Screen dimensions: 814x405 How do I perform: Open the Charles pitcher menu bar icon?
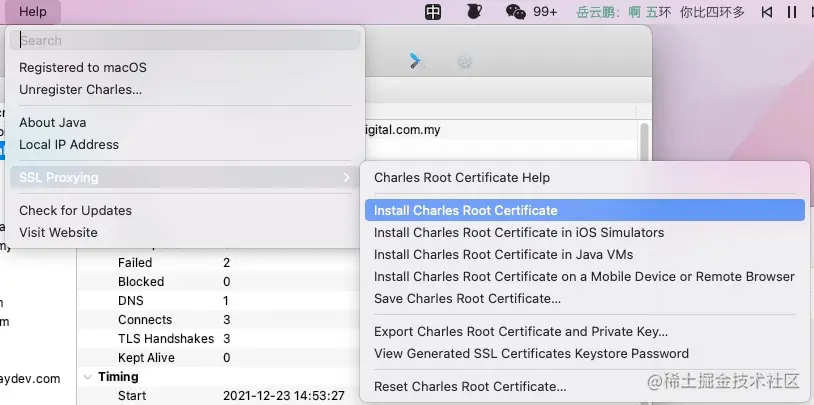[474, 11]
